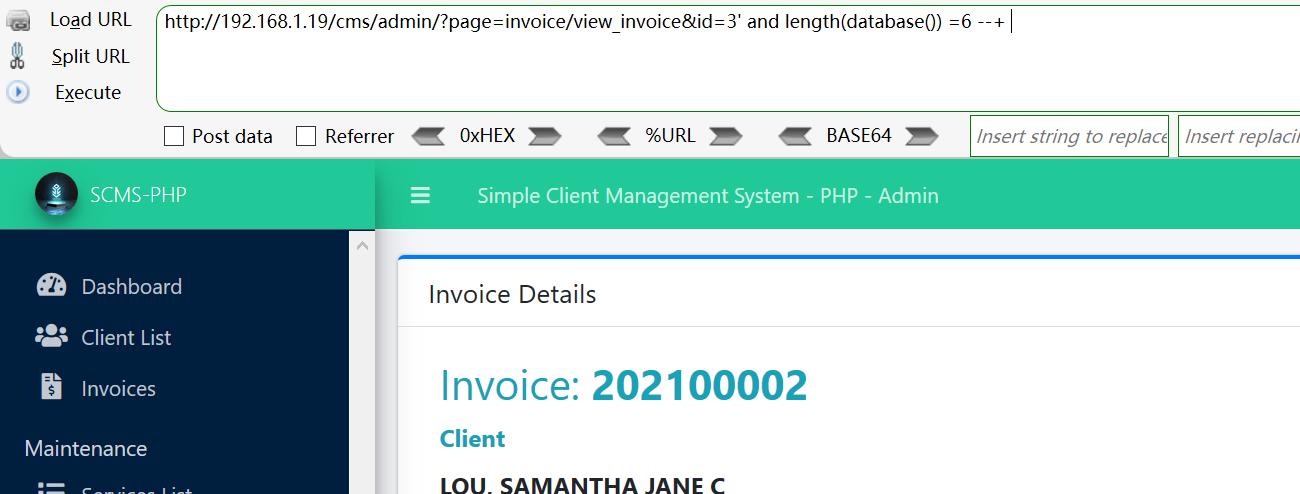Screen dimensions: 1300x494
Task: Run the Execute command
Action: click(x=88, y=93)
